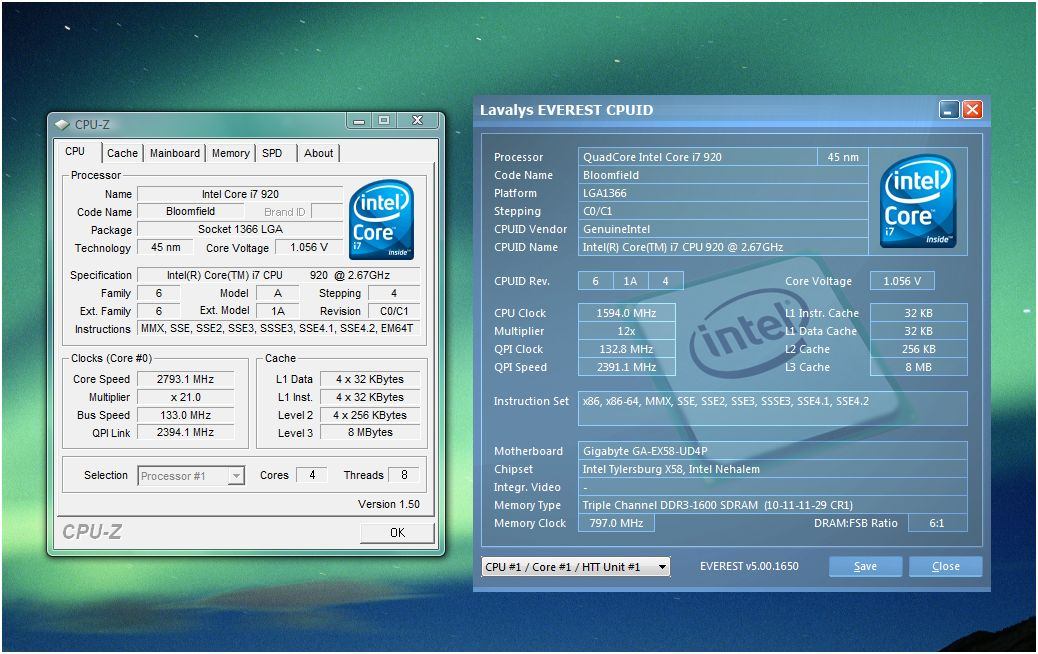Click the Level 2 value 4 x 256 KBytes
This screenshot has width=1038, height=654.
click(x=369, y=415)
